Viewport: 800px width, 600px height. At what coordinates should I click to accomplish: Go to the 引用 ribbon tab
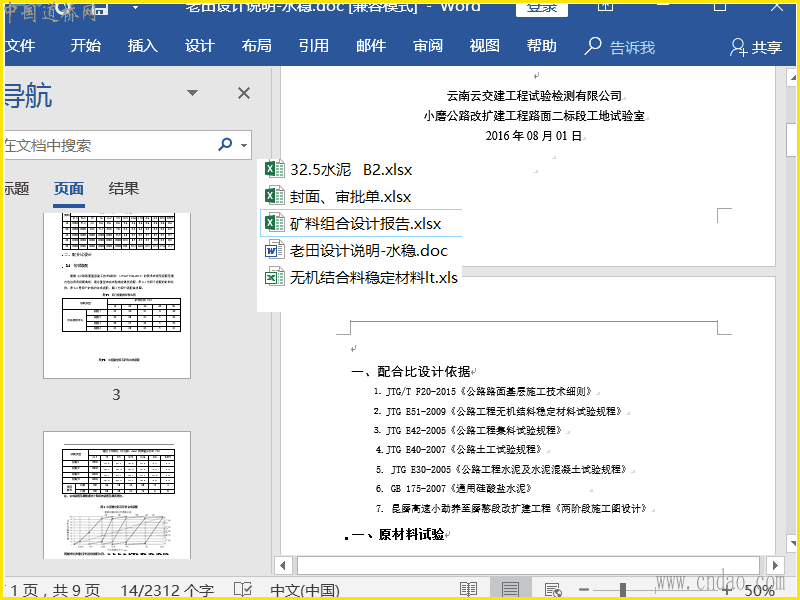click(314, 46)
